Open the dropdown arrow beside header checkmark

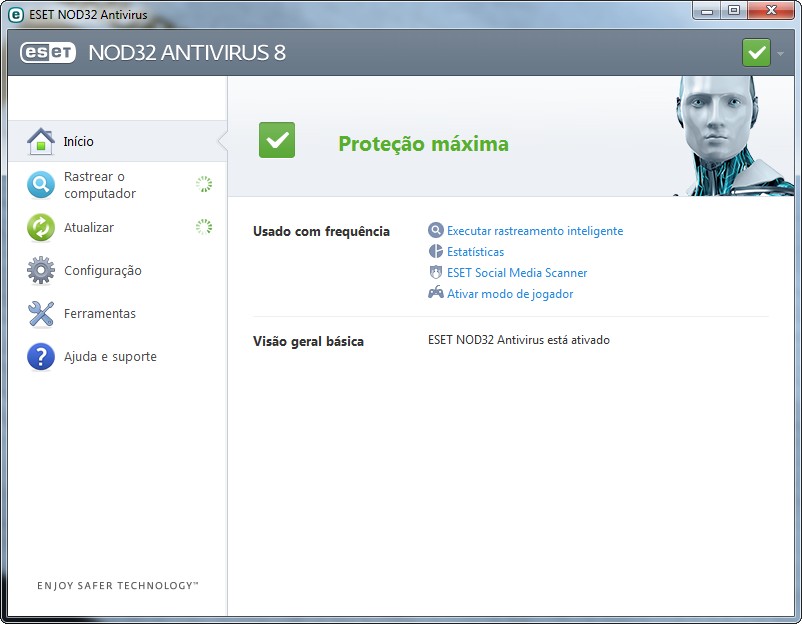[781, 53]
